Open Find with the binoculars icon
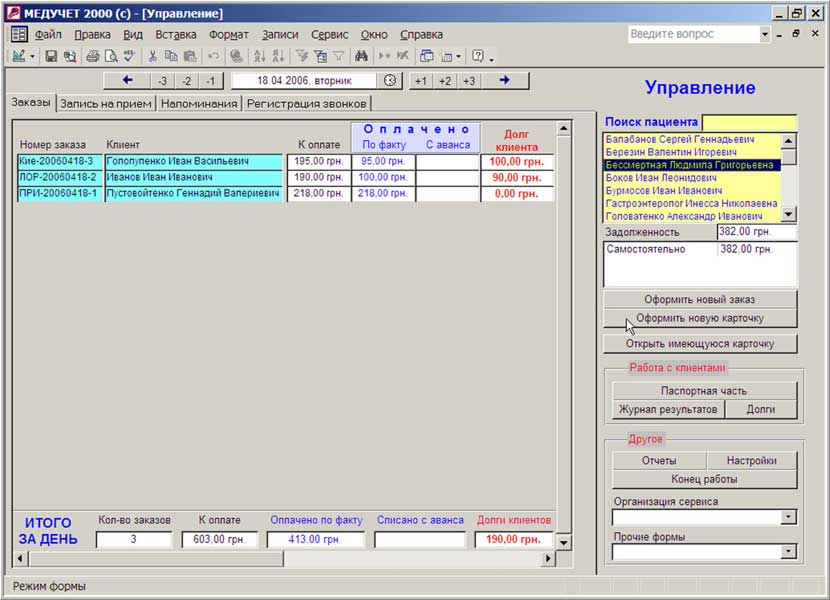 [x=362, y=56]
